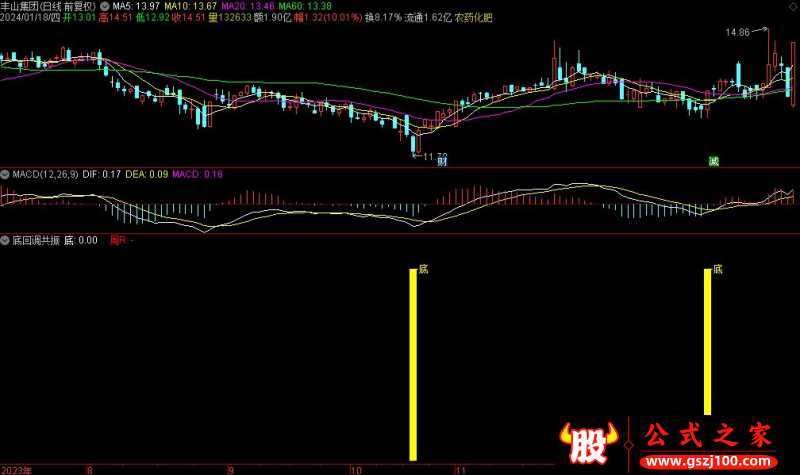Click the open price 开13.01
Image resolution: width=800 pixels, height=475 pixels.
pyautogui.click(x=80, y=18)
